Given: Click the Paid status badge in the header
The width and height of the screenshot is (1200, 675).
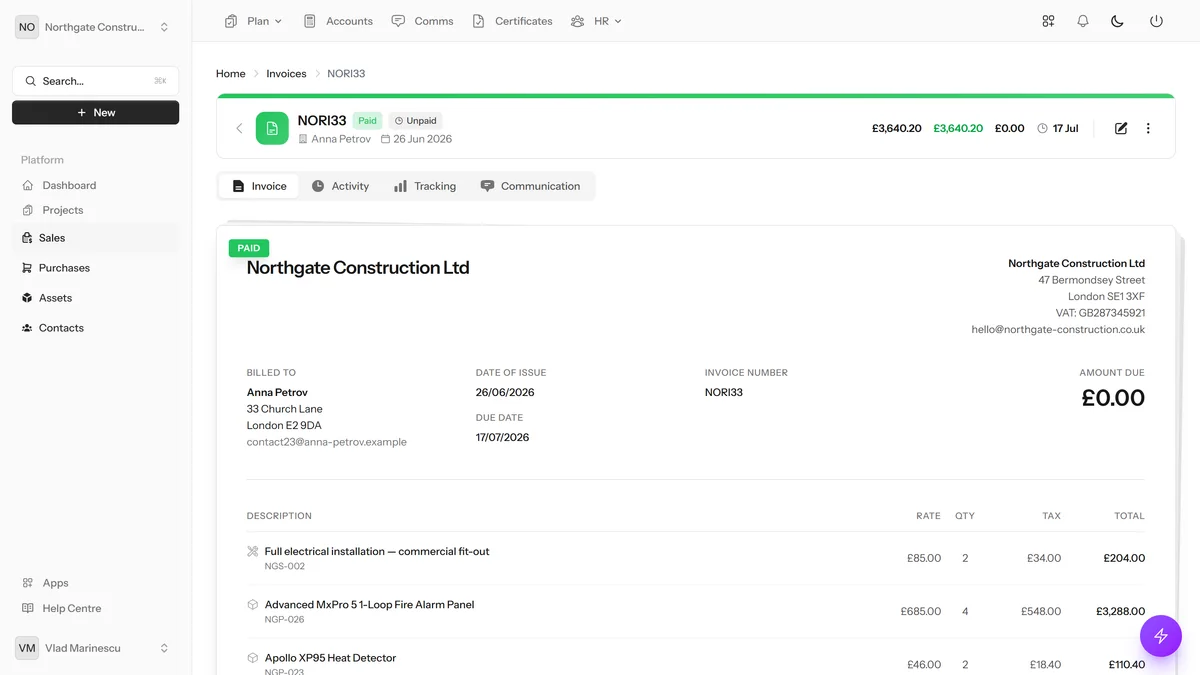Looking at the screenshot, I should 367,121.
